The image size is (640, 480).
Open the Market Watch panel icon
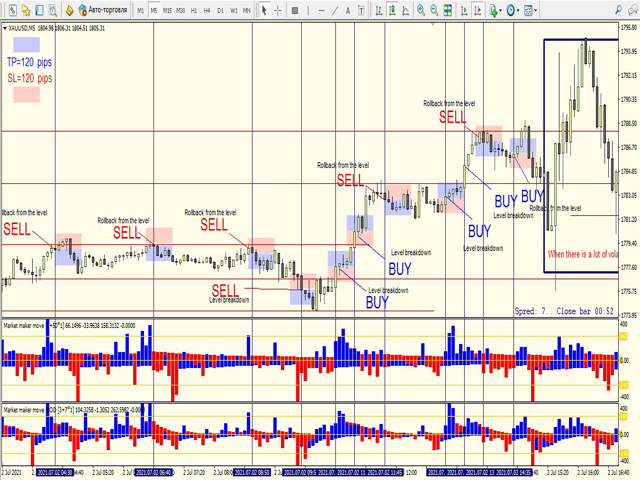pos(12,10)
